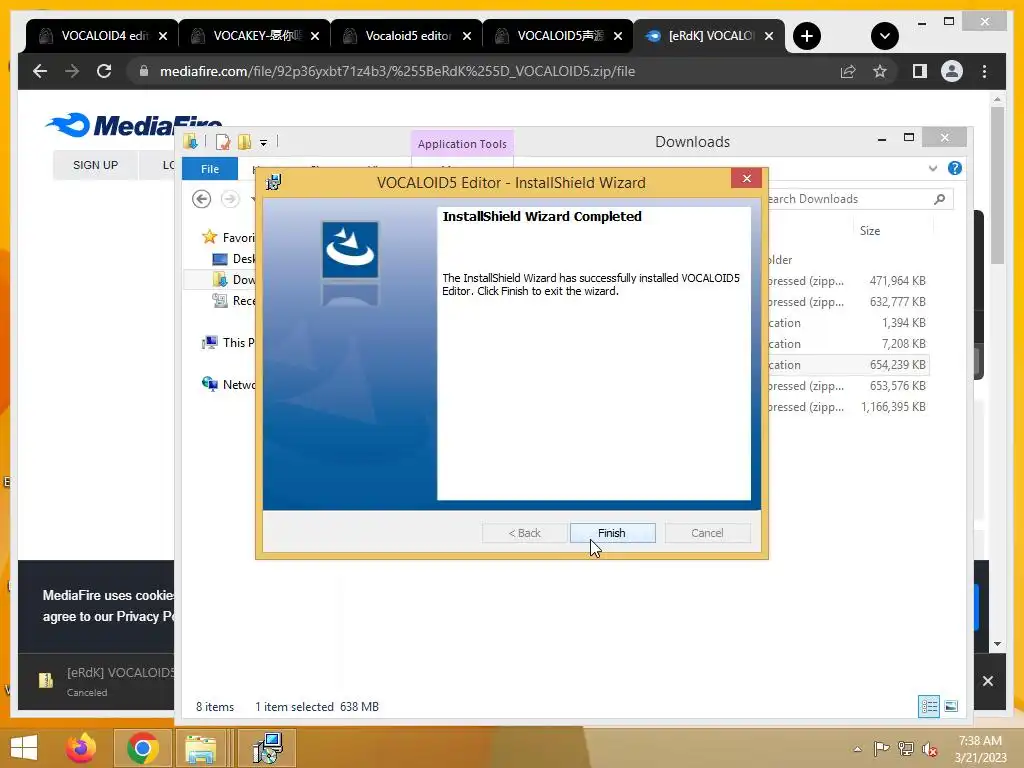Select the 653,576 KB file row
The height and width of the screenshot is (768, 1024).
847,385
